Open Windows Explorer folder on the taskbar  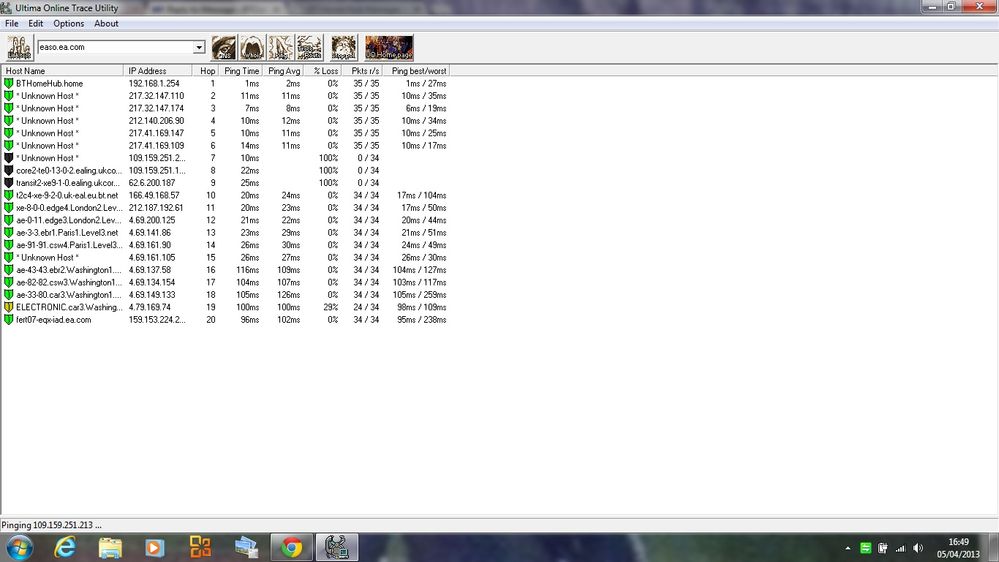(x=110, y=547)
